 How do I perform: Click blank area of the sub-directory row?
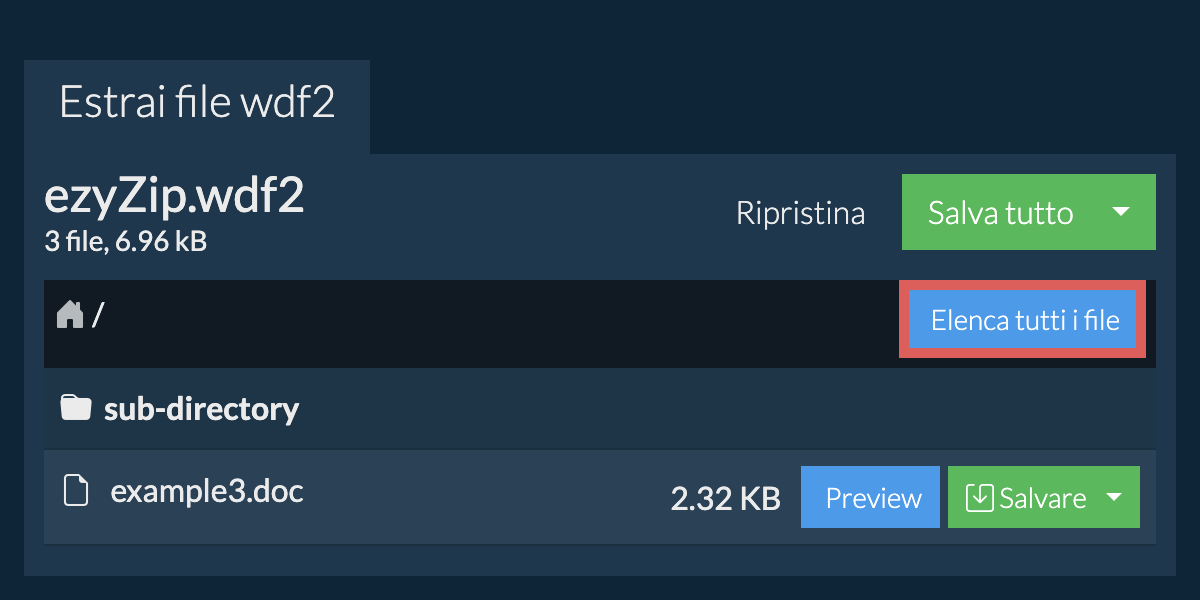[720, 408]
